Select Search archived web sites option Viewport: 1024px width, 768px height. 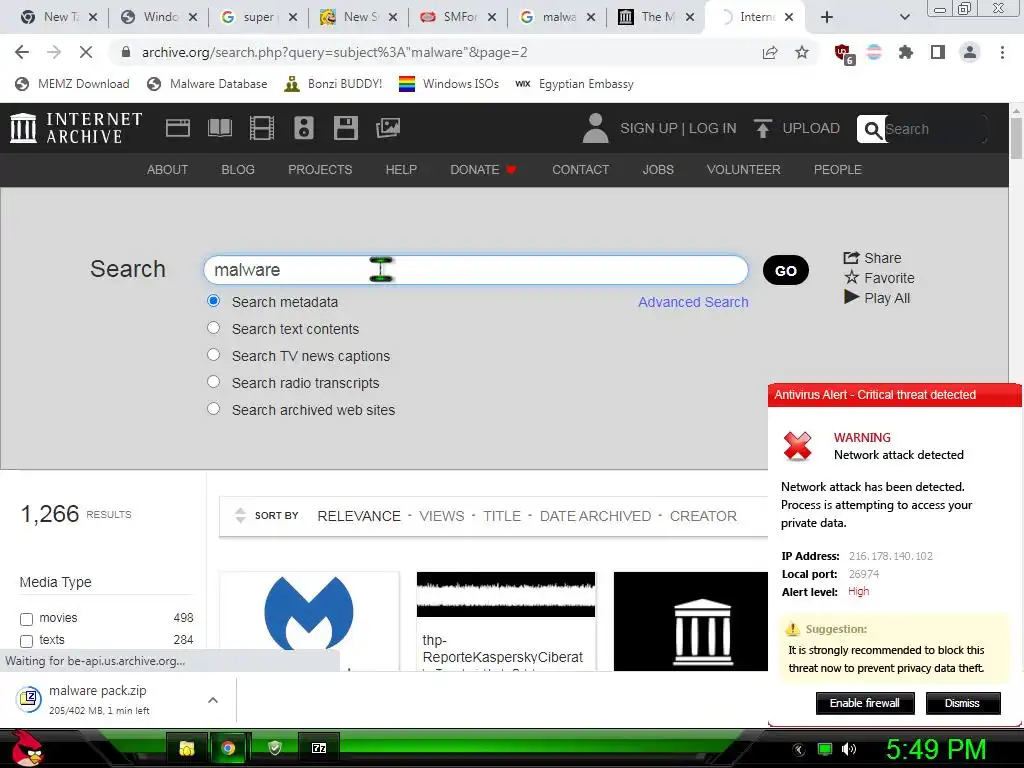(x=214, y=409)
